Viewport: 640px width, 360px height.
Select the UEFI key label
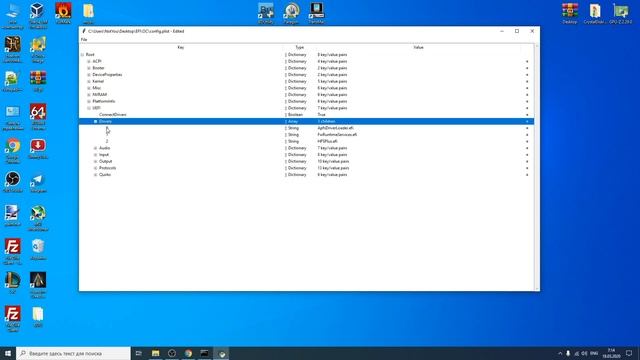(x=96, y=108)
